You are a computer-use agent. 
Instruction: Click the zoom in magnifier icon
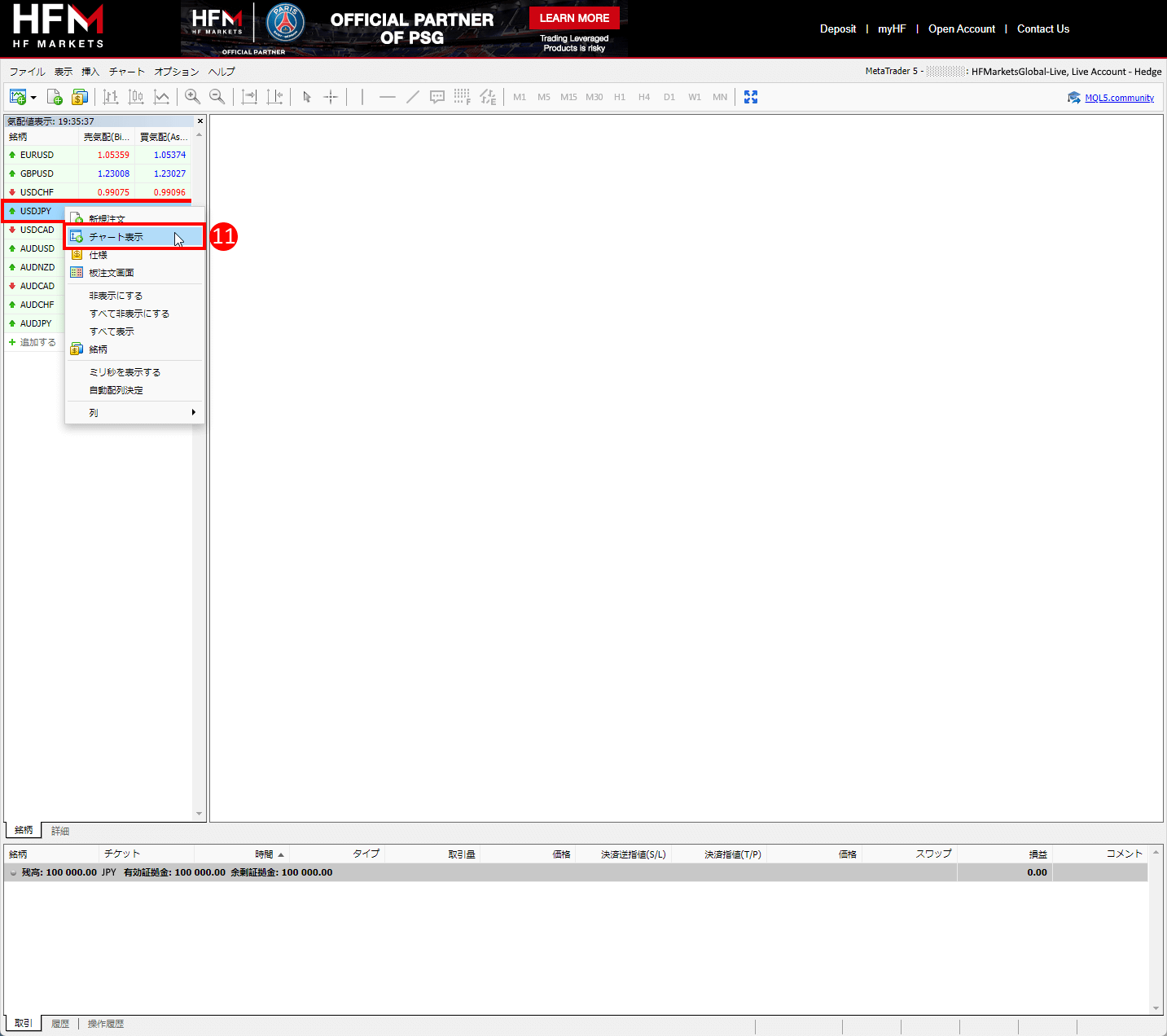(192, 97)
